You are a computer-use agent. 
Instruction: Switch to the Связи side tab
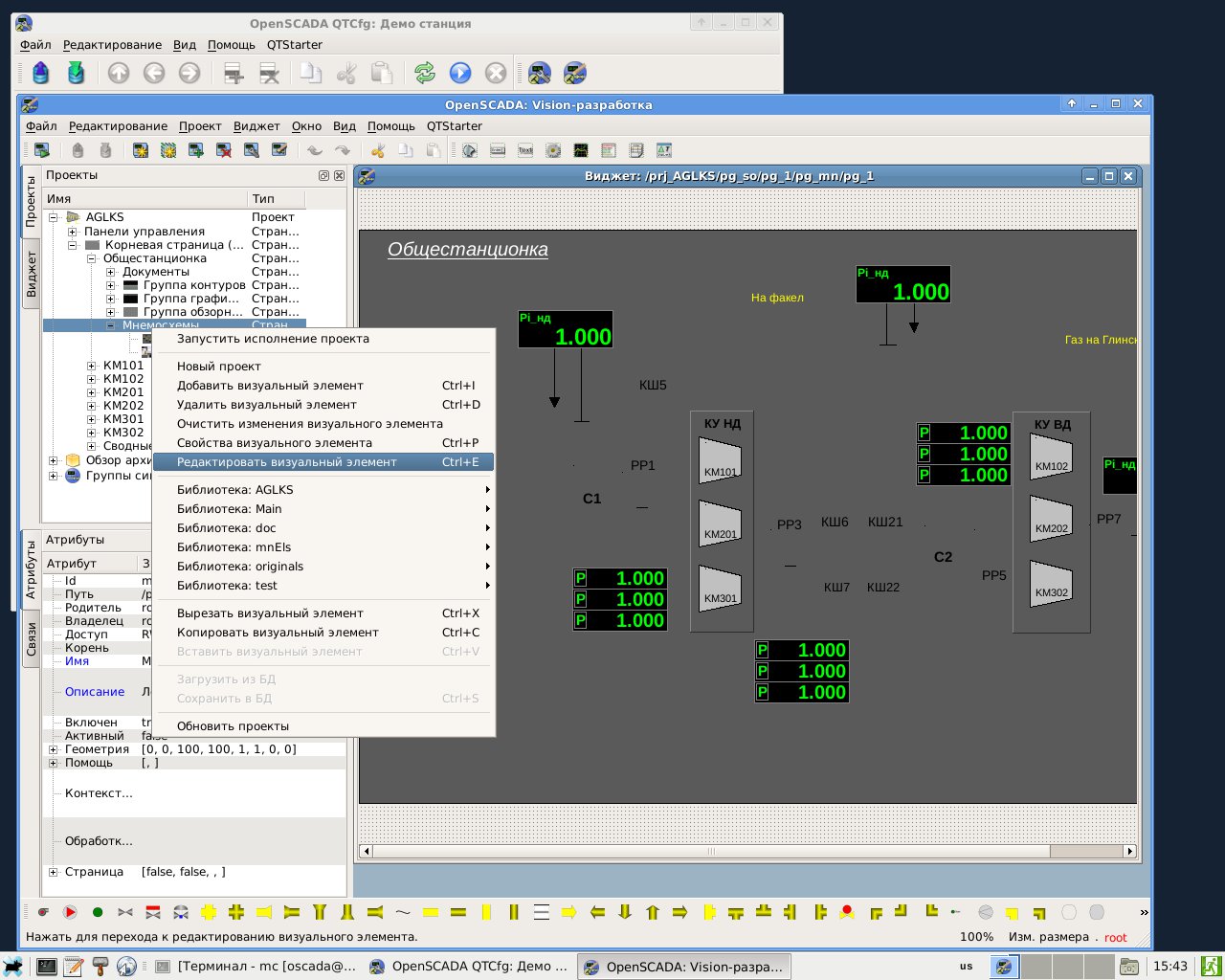[31, 638]
